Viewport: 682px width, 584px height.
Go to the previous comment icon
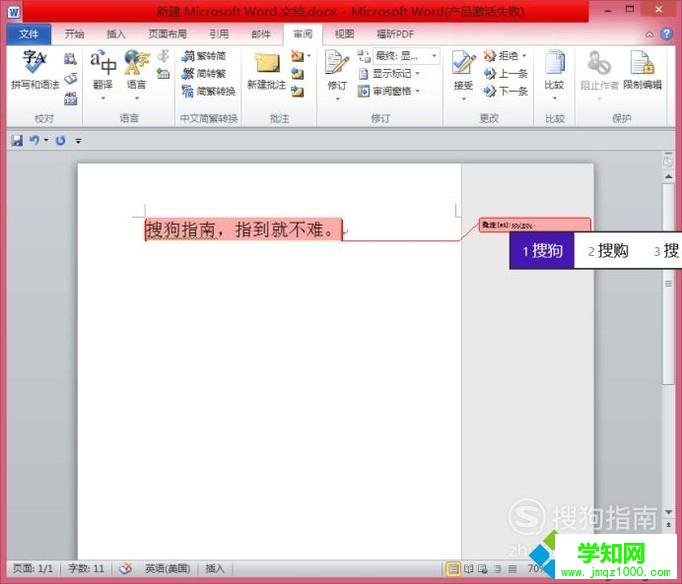pyautogui.click(x=298, y=74)
